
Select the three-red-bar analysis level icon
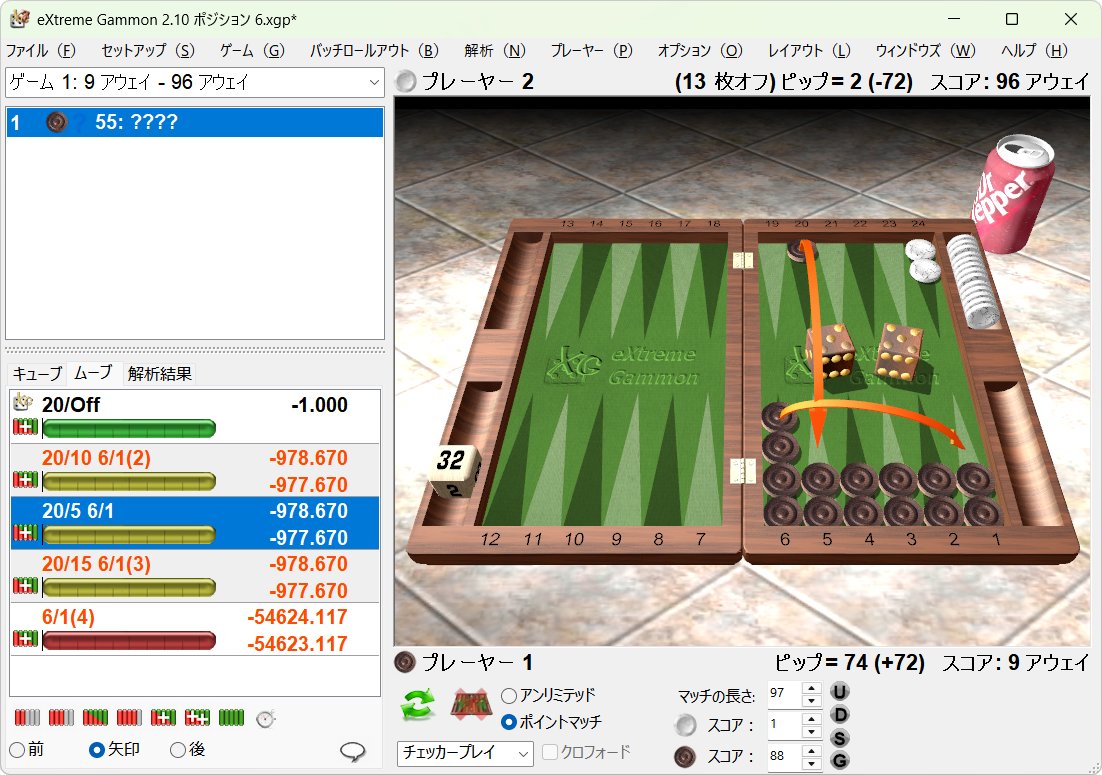(61, 717)
